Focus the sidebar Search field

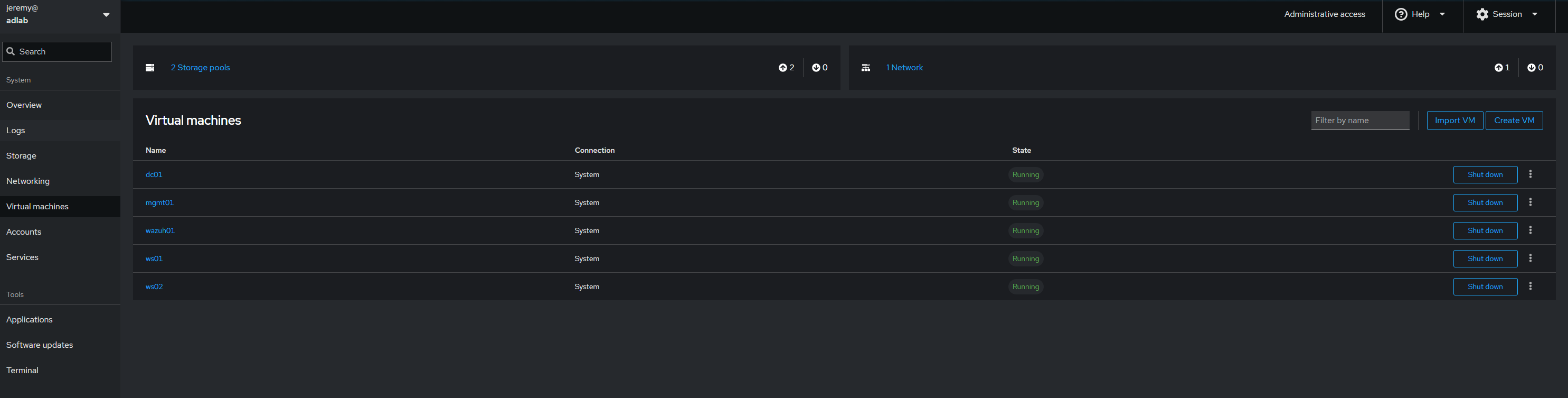coord(57,52)
